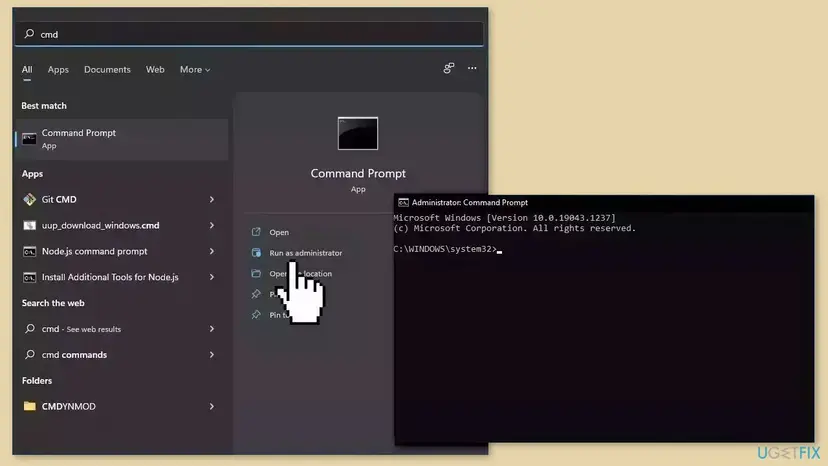828x466 pixels.
Task: Click the Run as administrator shield icon
Action: 256,253
